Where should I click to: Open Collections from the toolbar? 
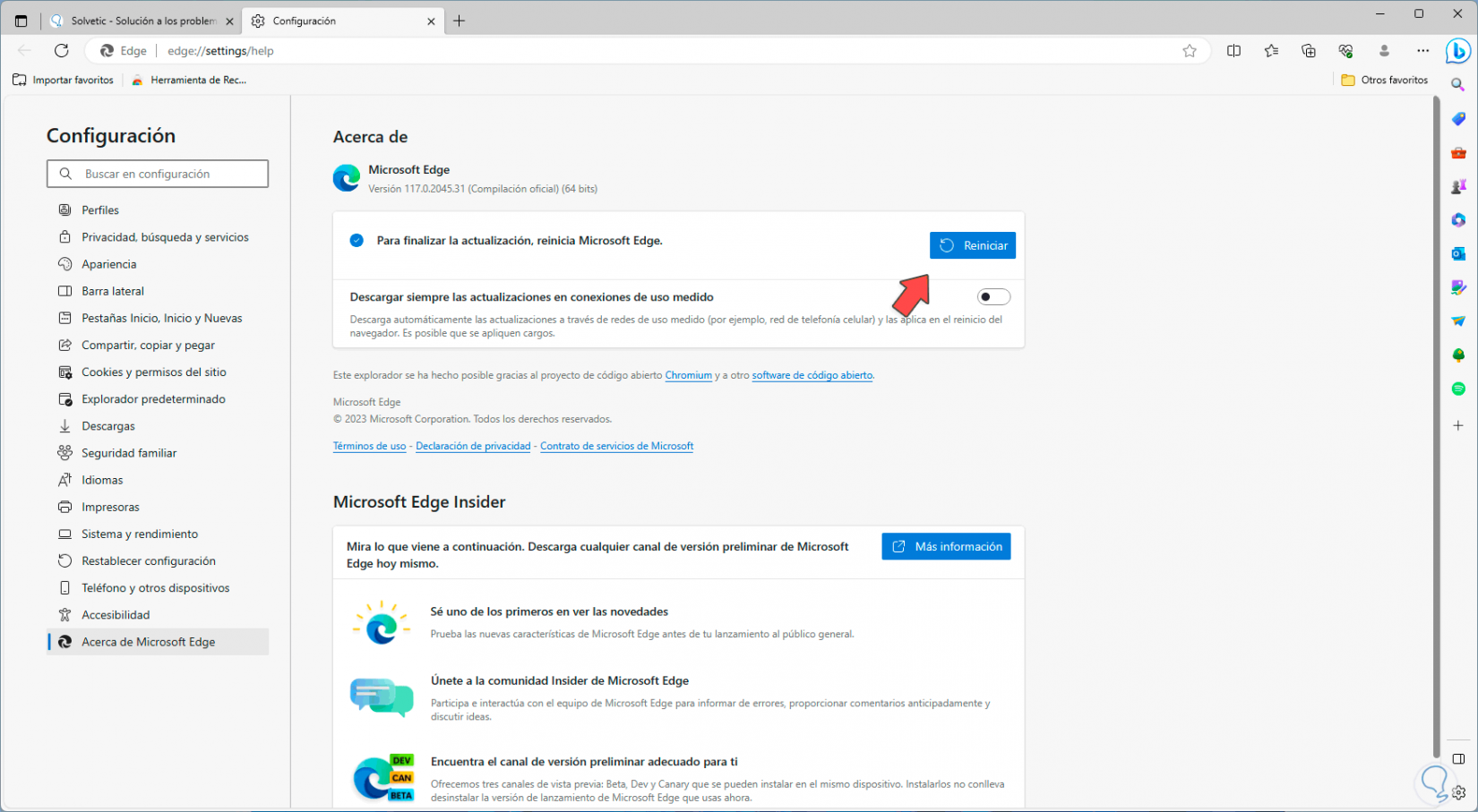(x=1309, y=51)
